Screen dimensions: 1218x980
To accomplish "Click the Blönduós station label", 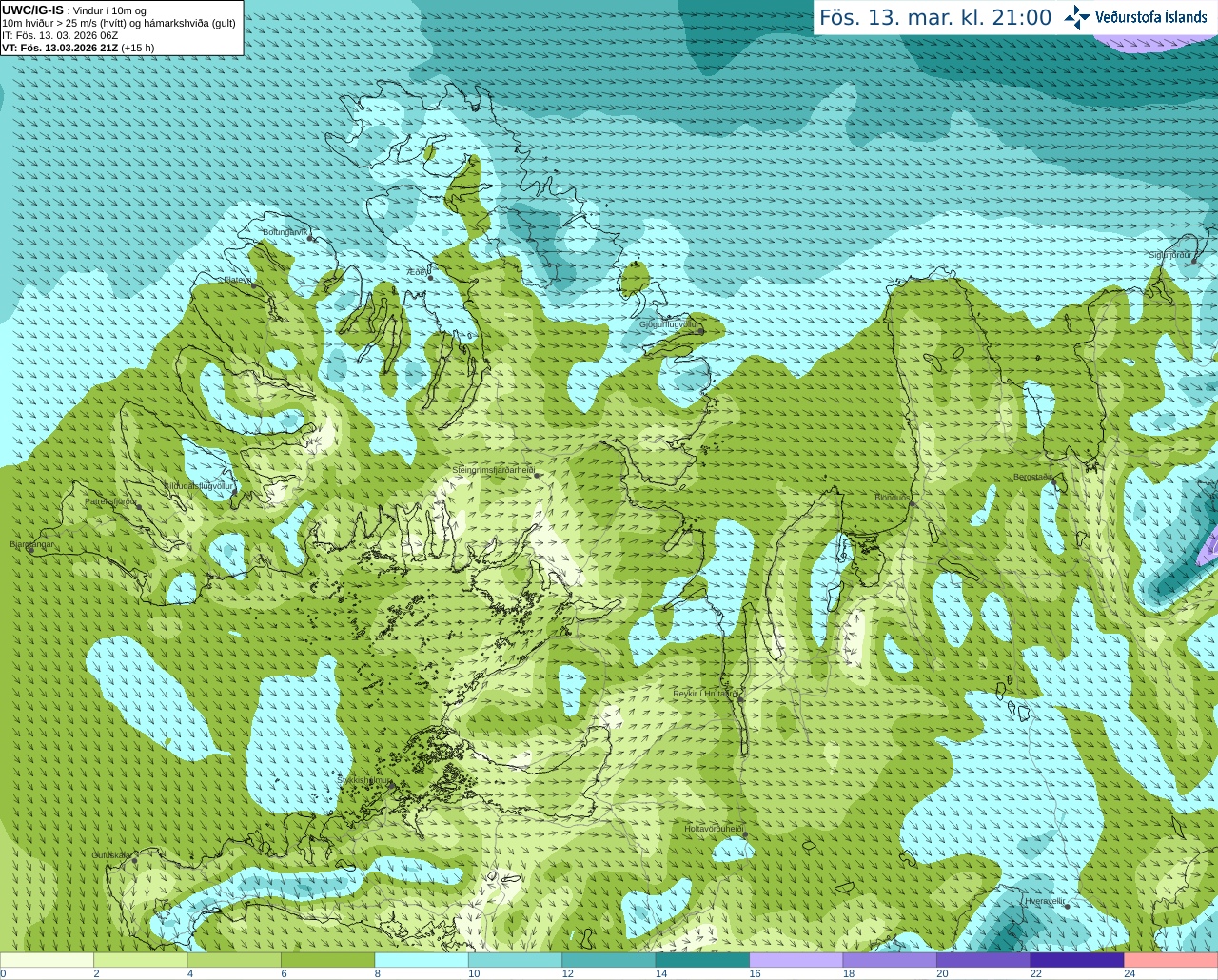I will pyautogui.click(x=893, y=498).
